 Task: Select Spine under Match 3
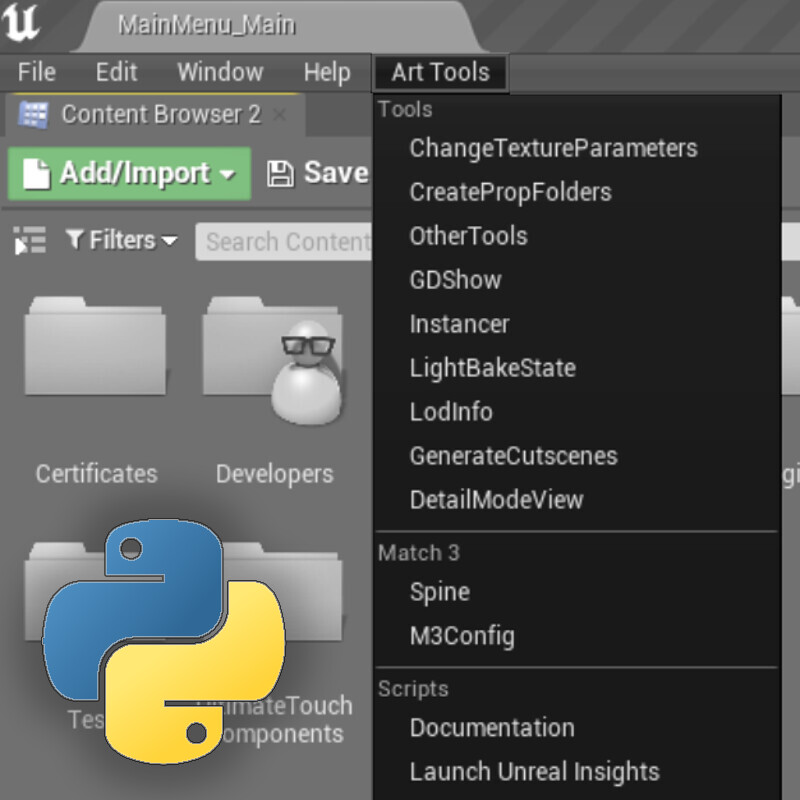pos(440,592)
